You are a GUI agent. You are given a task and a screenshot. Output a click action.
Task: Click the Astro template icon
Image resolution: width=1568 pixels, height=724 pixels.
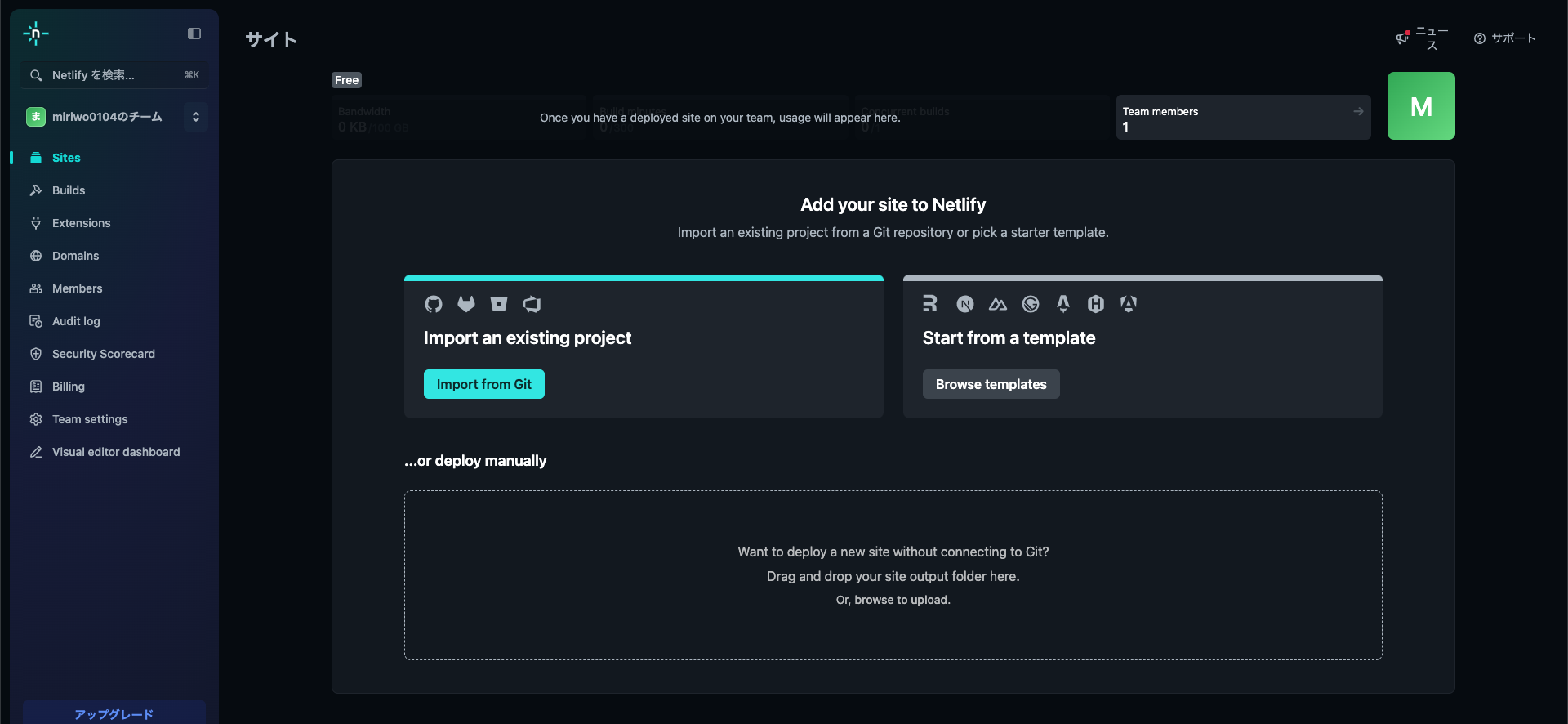pos(1063,304)
